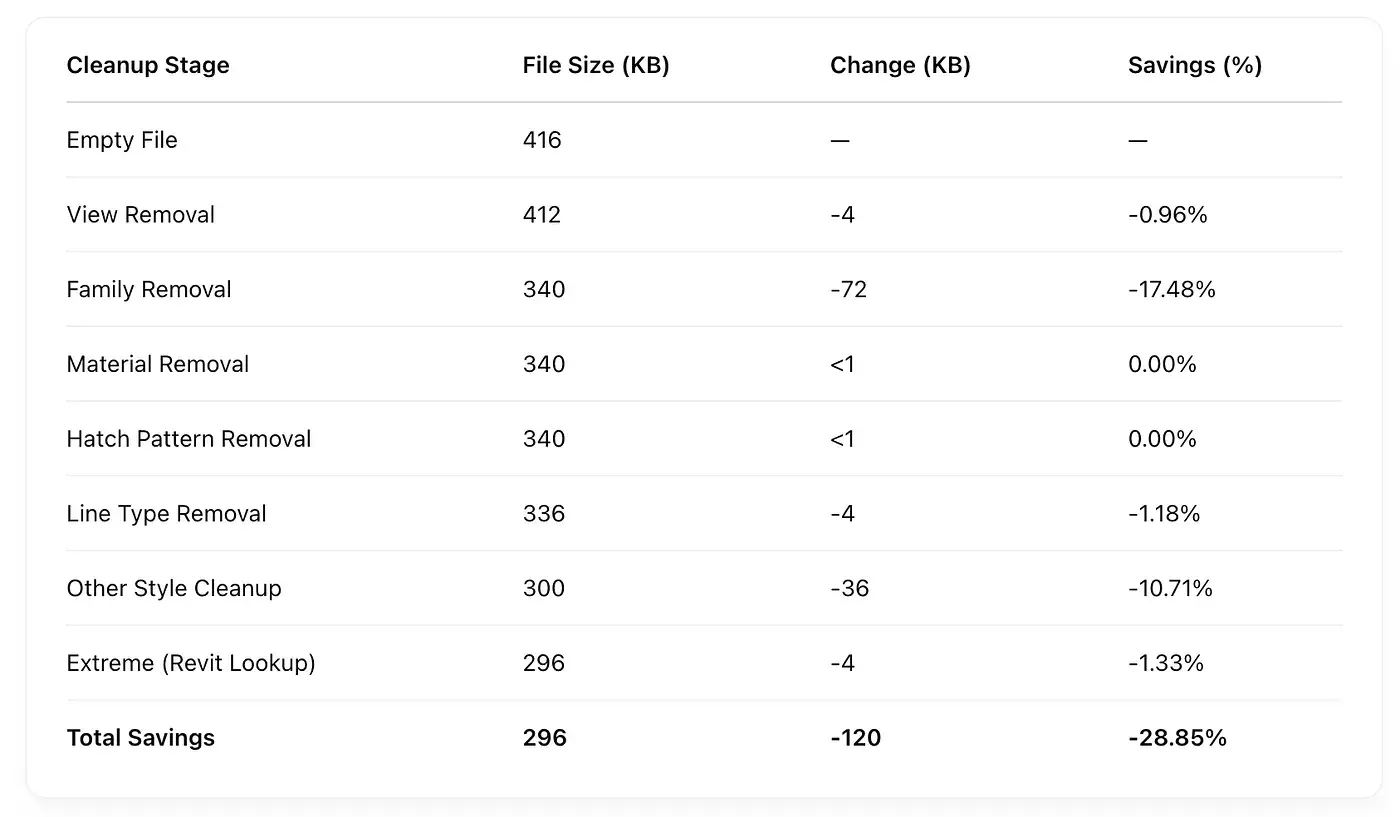Click the File Size (KB) column header
Image resolution: width=1400 pixels, height=817 pixels.
click(596, 66)
